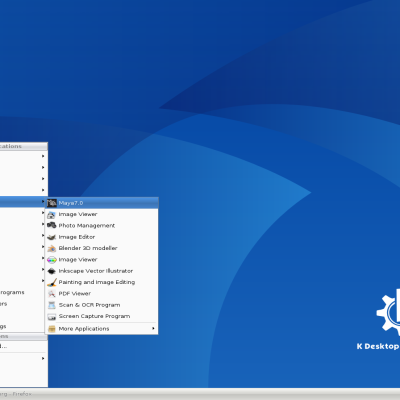The width and height of the screenshot is (400, 400).
Task: Switch to the Firefox window in taskbar
Action: coord(16,394)
